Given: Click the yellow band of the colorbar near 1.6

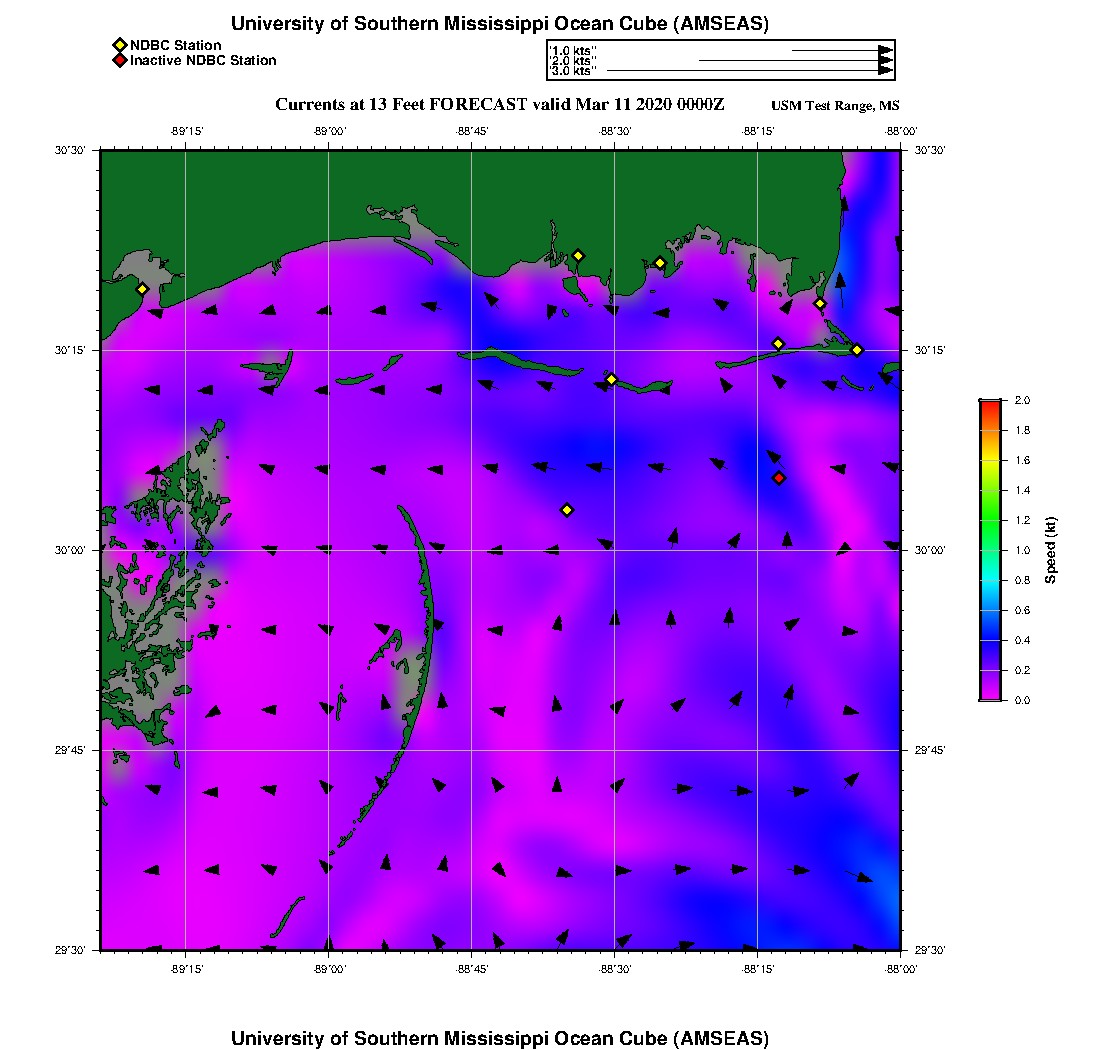Looking at the screenshot, I should 990,460.
